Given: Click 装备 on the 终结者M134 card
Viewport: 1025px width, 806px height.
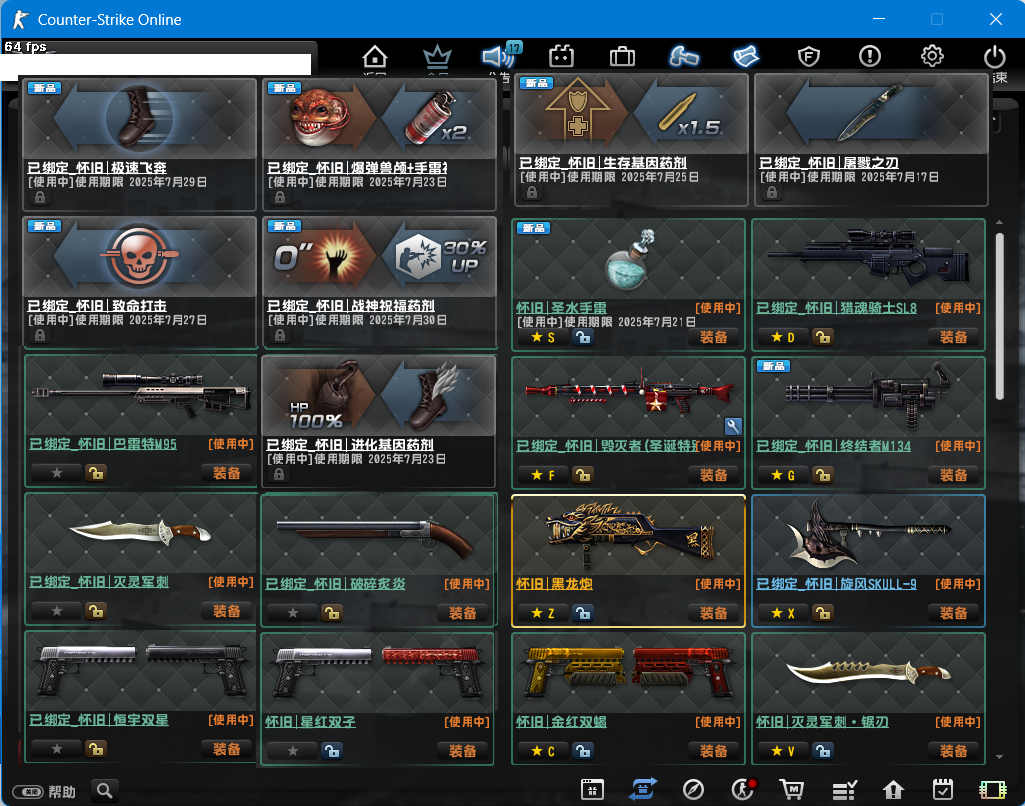Looking at the screenshot, I should pos(954,475).
